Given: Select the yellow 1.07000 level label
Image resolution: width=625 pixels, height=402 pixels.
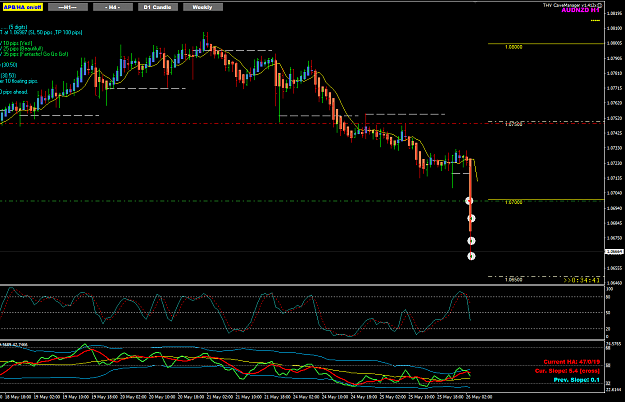Looking at the screenshot, I should 513,202.
